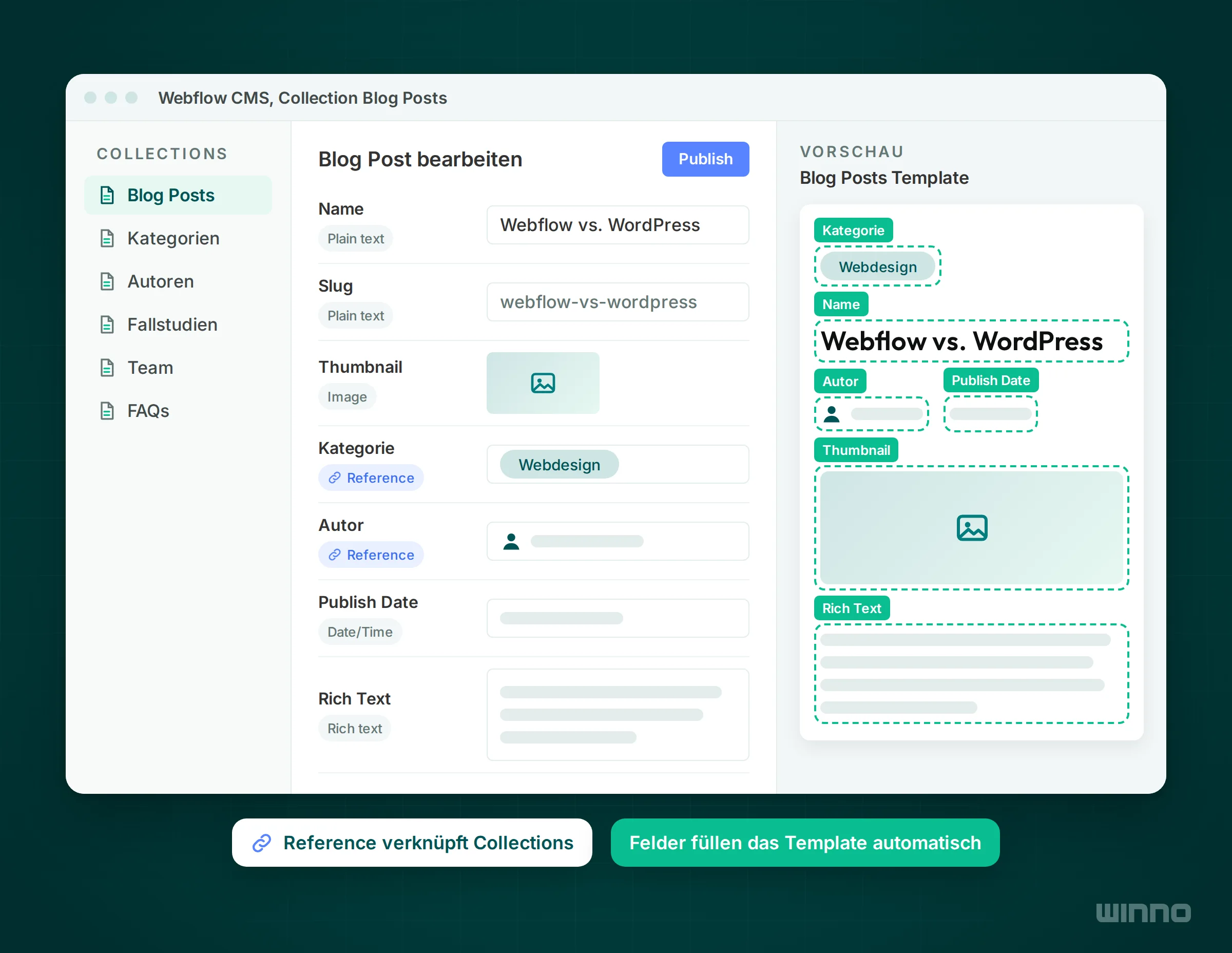
Task: Click the Blog Posts document icon
Action: pyautogui.click(x=107, y=195)
